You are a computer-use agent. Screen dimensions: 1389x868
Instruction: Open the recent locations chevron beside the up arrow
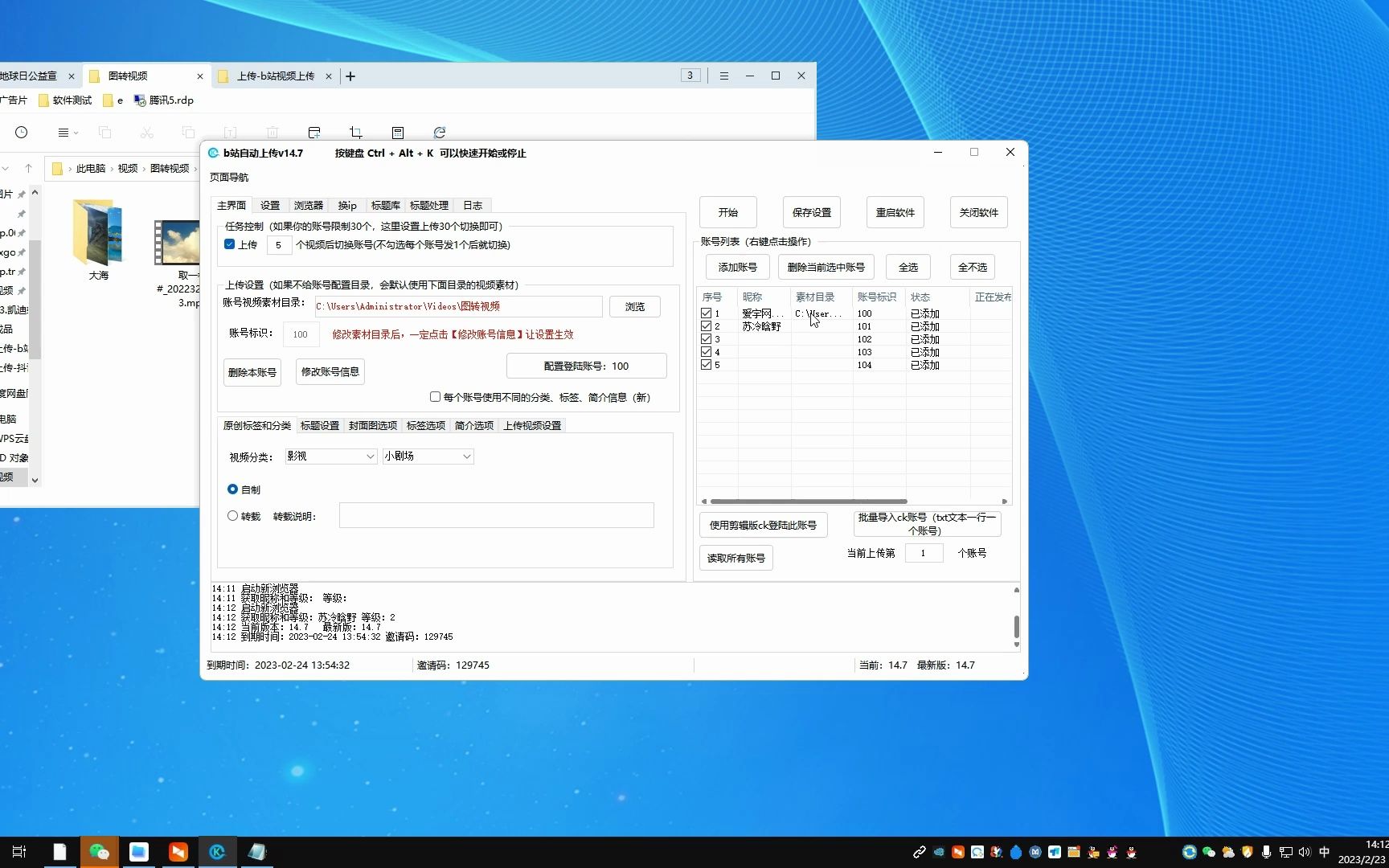[6, 168]
